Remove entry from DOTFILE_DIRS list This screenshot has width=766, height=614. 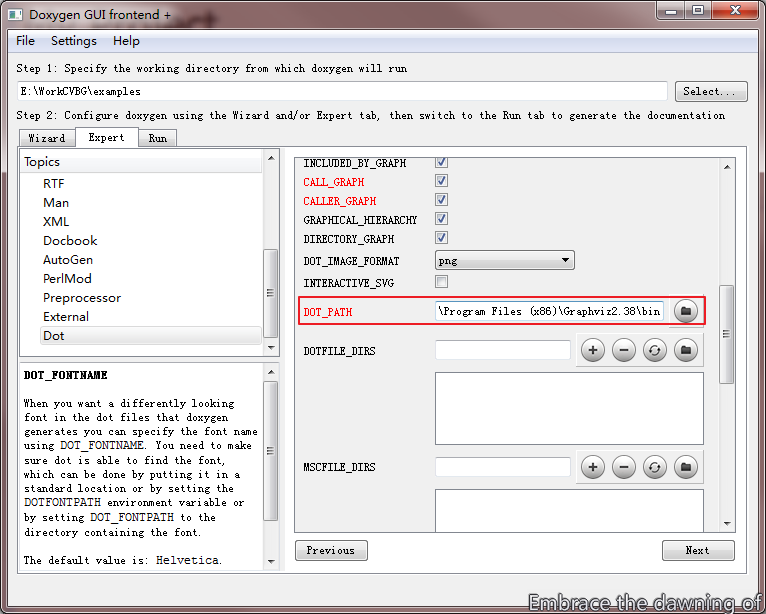point(623,350)
